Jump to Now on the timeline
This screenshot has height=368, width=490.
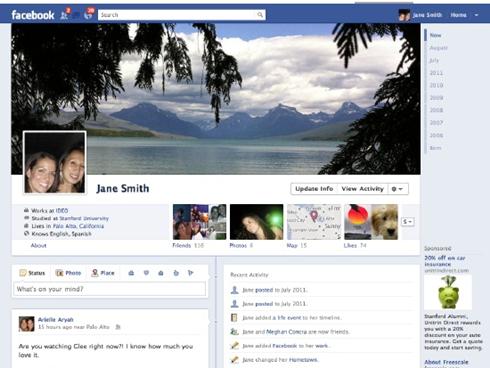[x=435, y=35]
